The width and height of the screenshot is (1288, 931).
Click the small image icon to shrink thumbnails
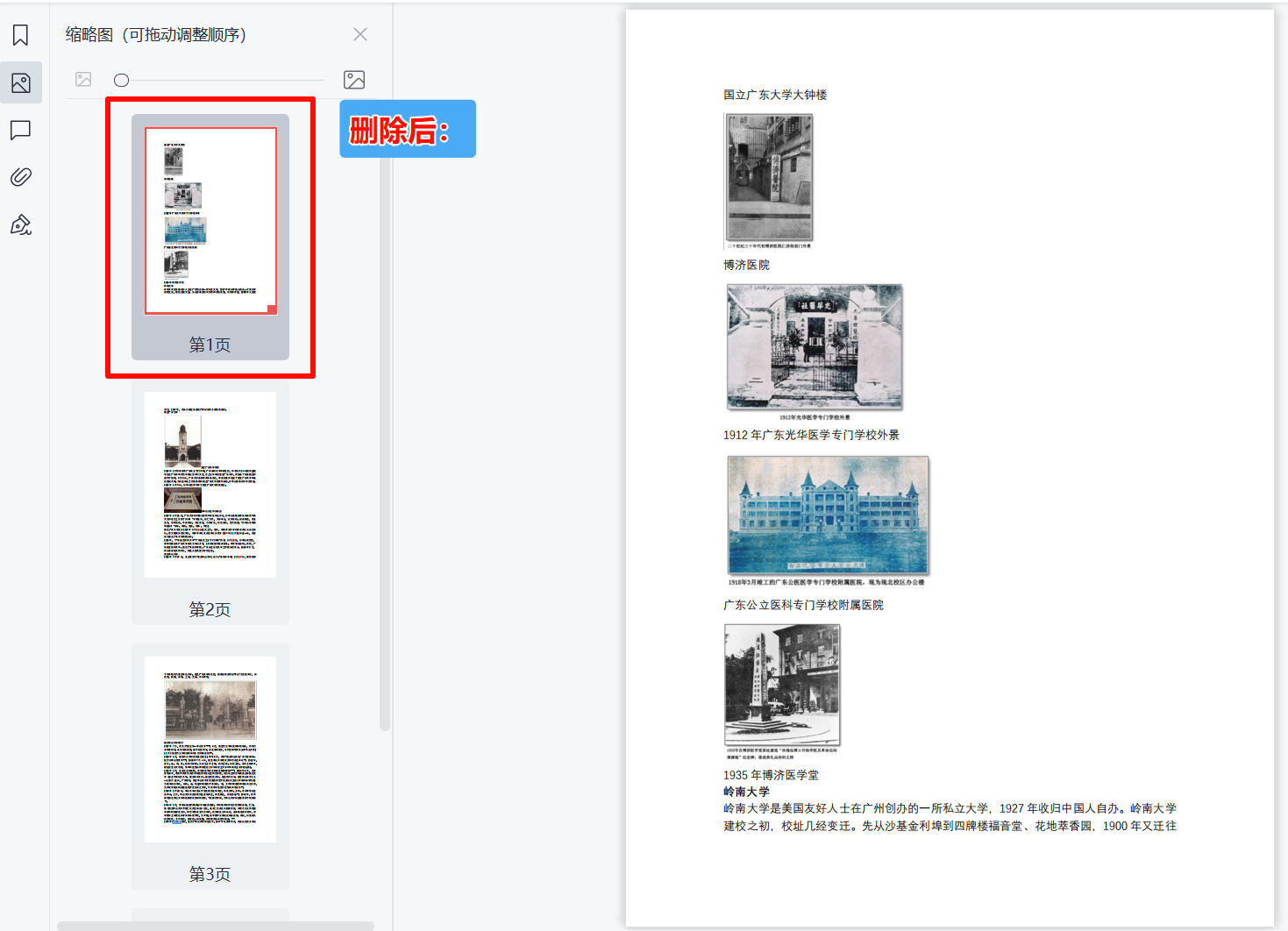coord(83,80)
